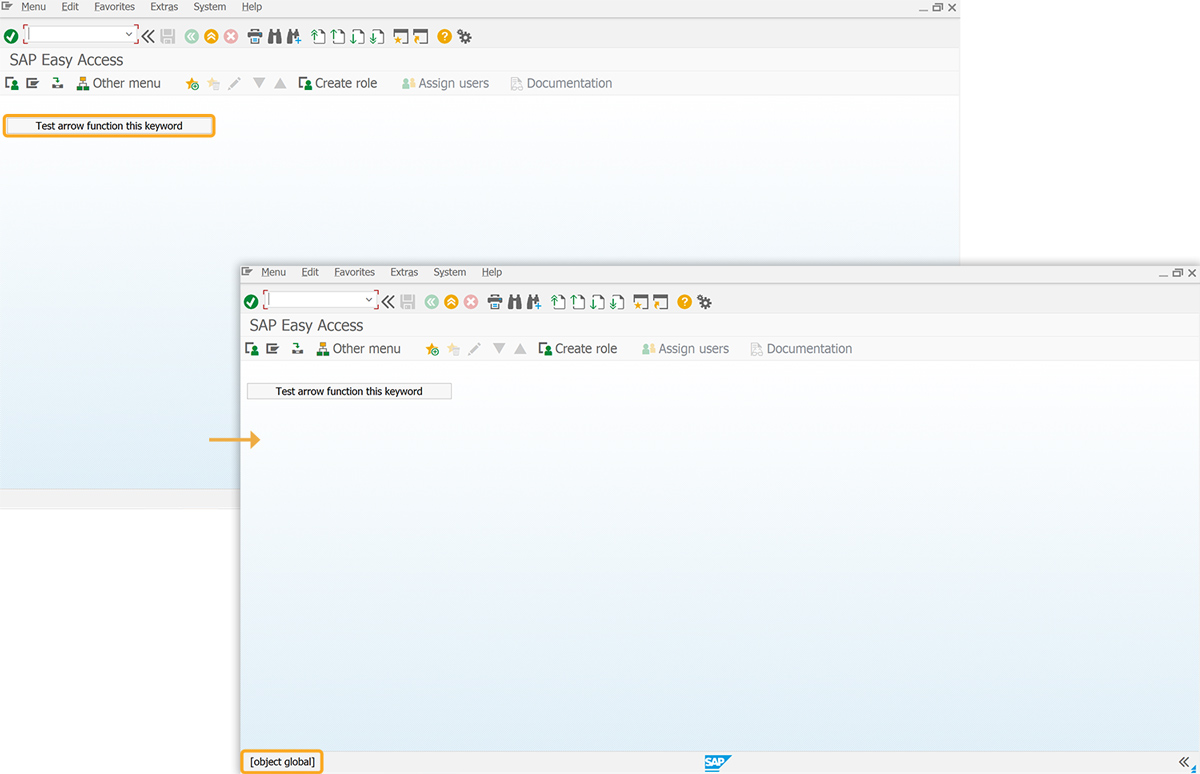This screenshot has width=1200, height=774.
Task: Open command field dropdown in front window
Action: pyautogui.click(x=369, y=300)
